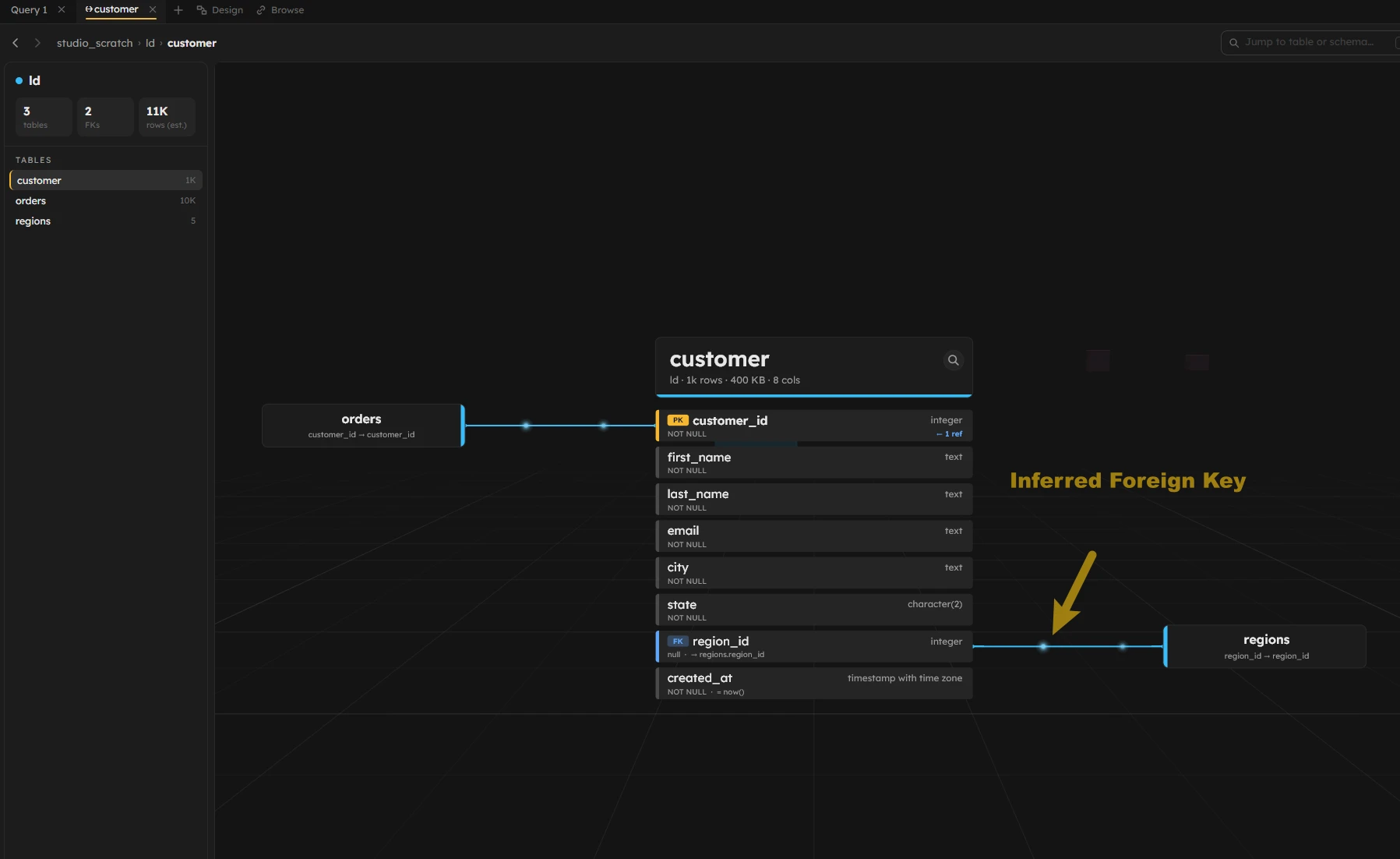Screen dimensions: 1400x859
Task: Open a new tab with plus icon
Action: click(x=178, y=10)
